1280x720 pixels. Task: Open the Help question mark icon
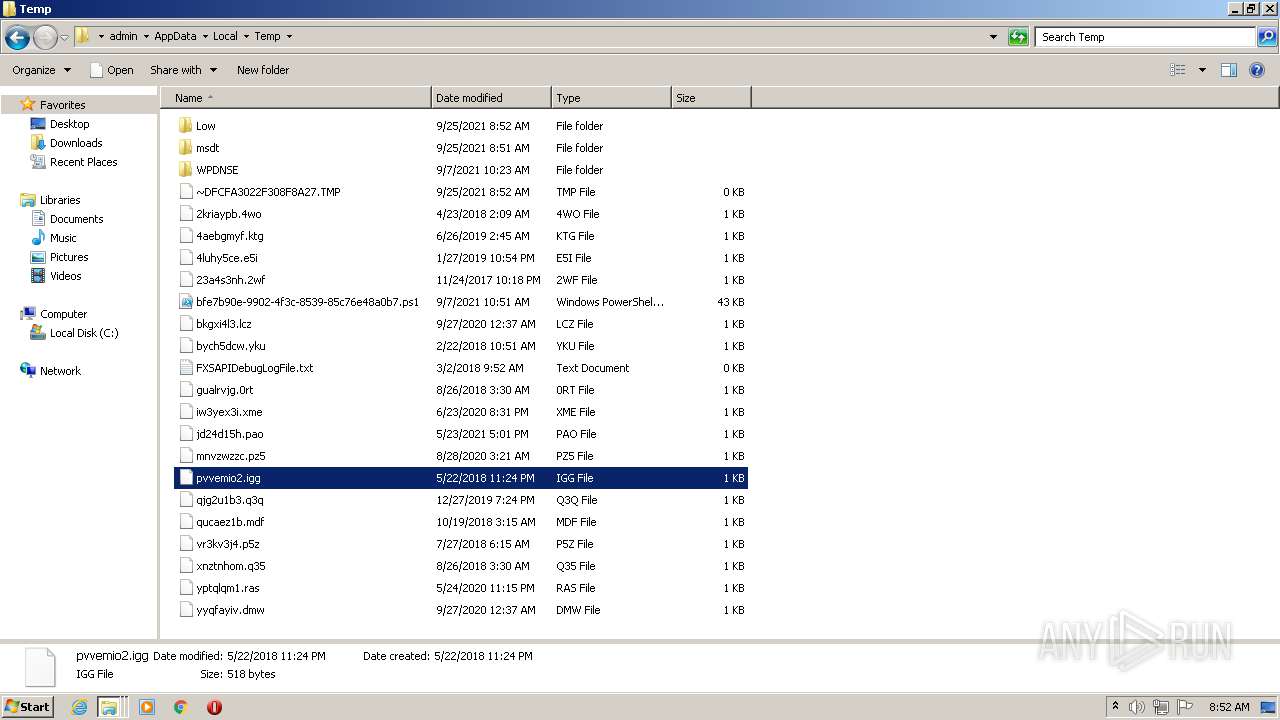point(1257,70)
